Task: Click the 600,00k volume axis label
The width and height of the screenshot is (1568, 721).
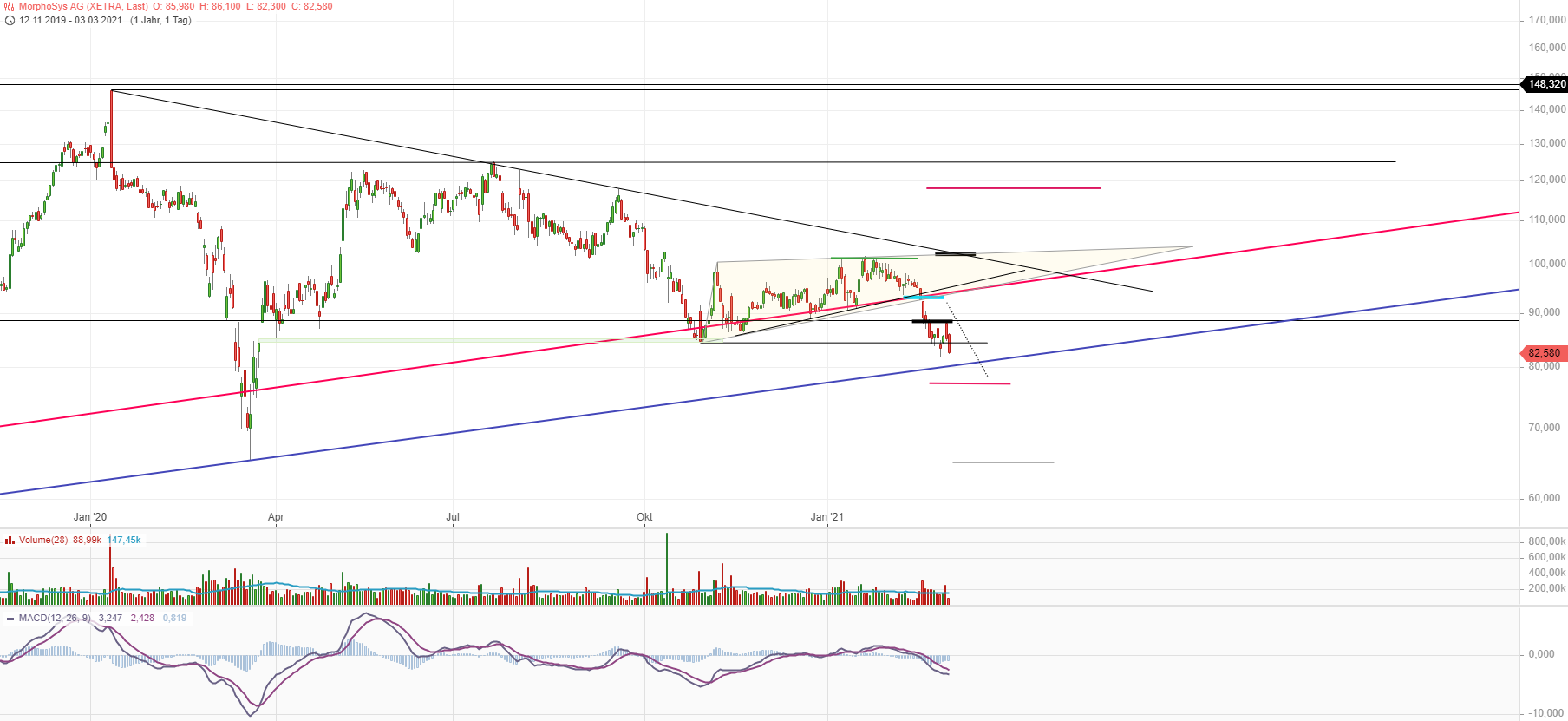Action: click(x=1547, y=557)
